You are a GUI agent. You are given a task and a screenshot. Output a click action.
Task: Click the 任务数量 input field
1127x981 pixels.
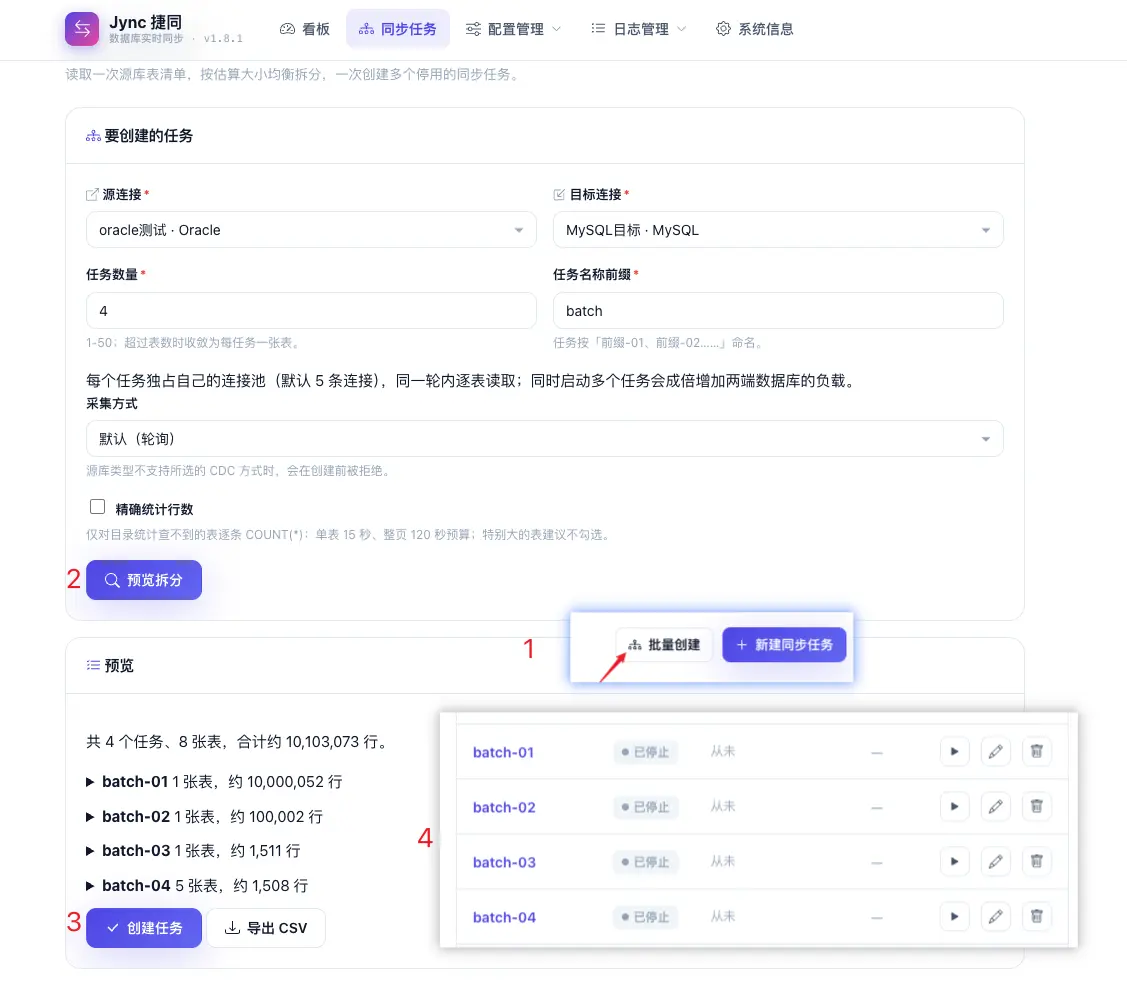(x=311, y=310)
